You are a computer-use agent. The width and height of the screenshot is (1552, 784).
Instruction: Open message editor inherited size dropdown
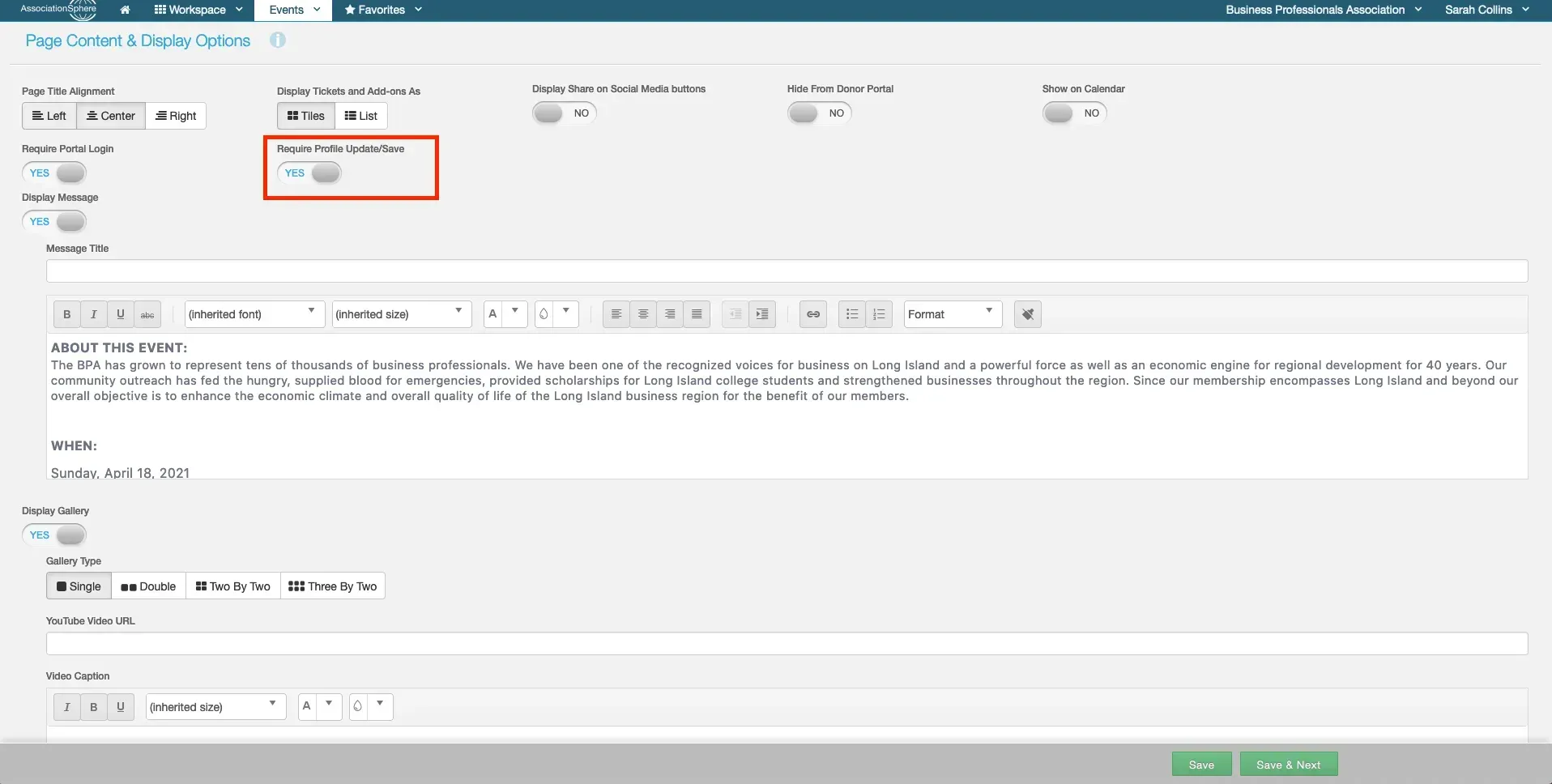click(x=402, y=314)
